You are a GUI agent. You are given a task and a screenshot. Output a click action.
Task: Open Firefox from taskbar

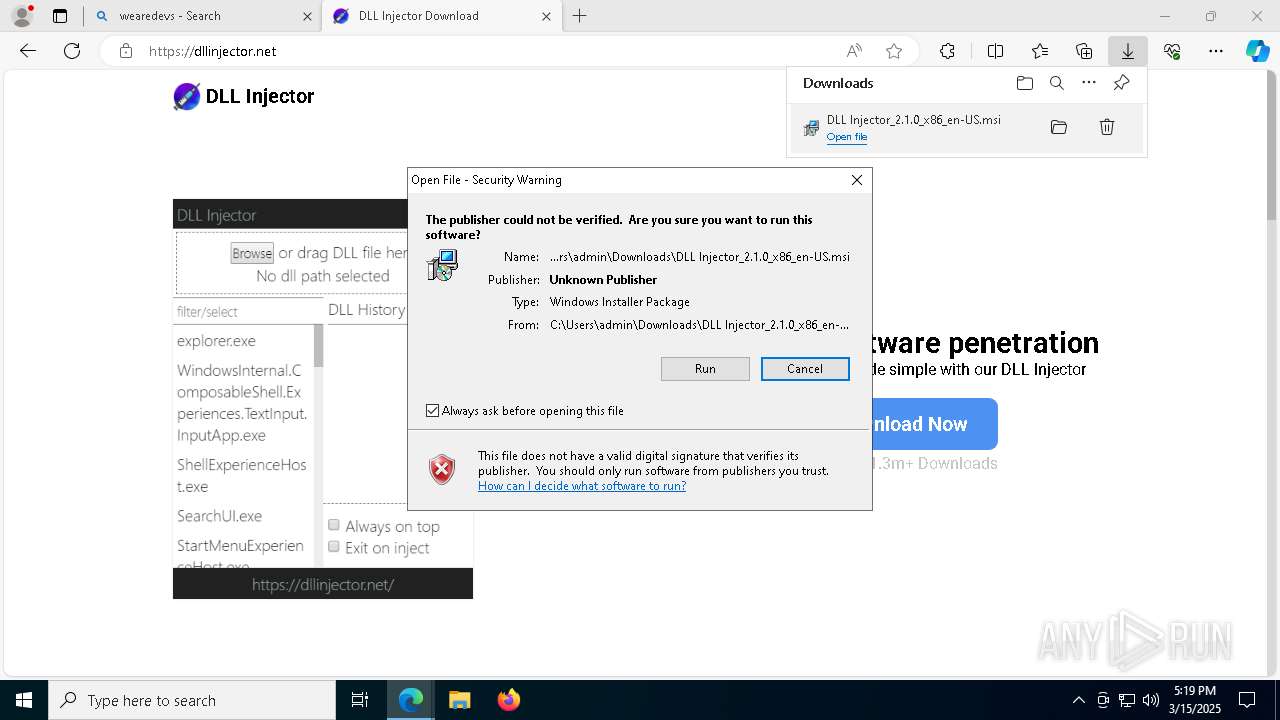pos(508,700)
